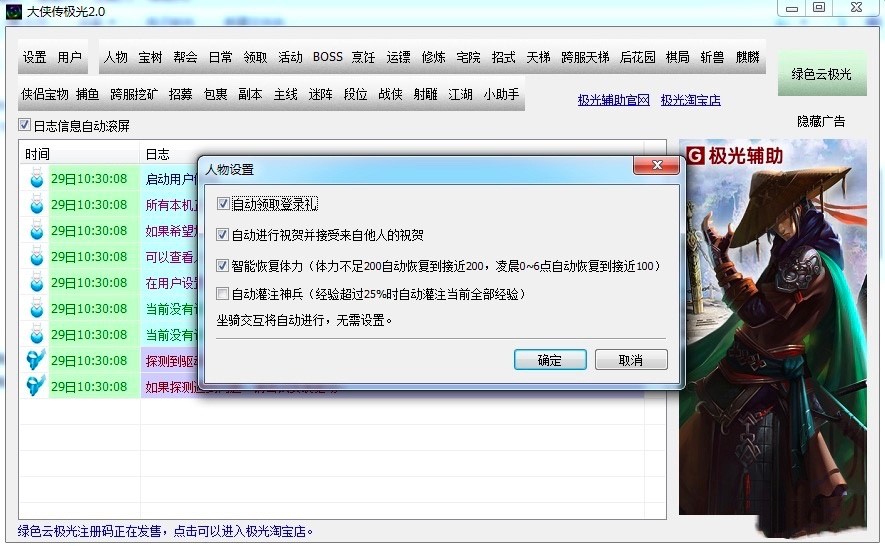885x546 pixels.
Task: Open the BOSS tab
Action: [x=328, y=58]
